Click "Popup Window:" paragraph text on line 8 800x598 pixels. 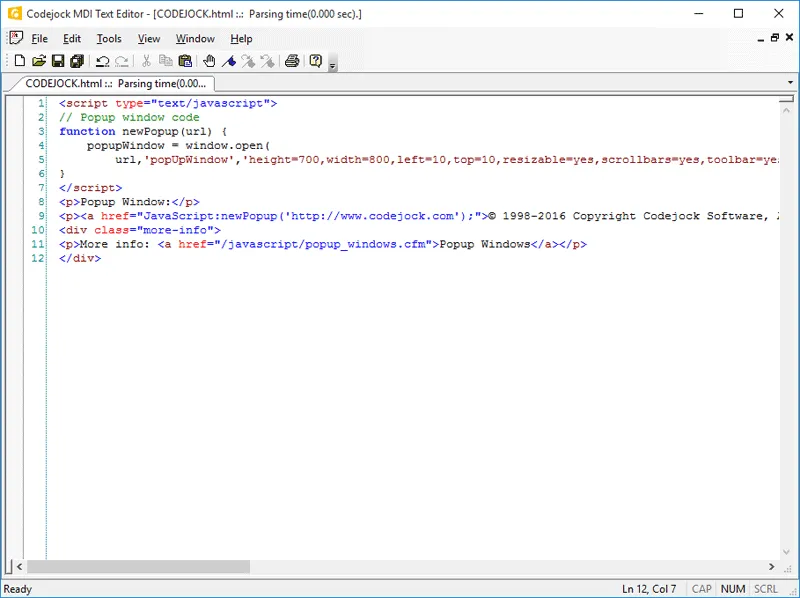point(126,202)
